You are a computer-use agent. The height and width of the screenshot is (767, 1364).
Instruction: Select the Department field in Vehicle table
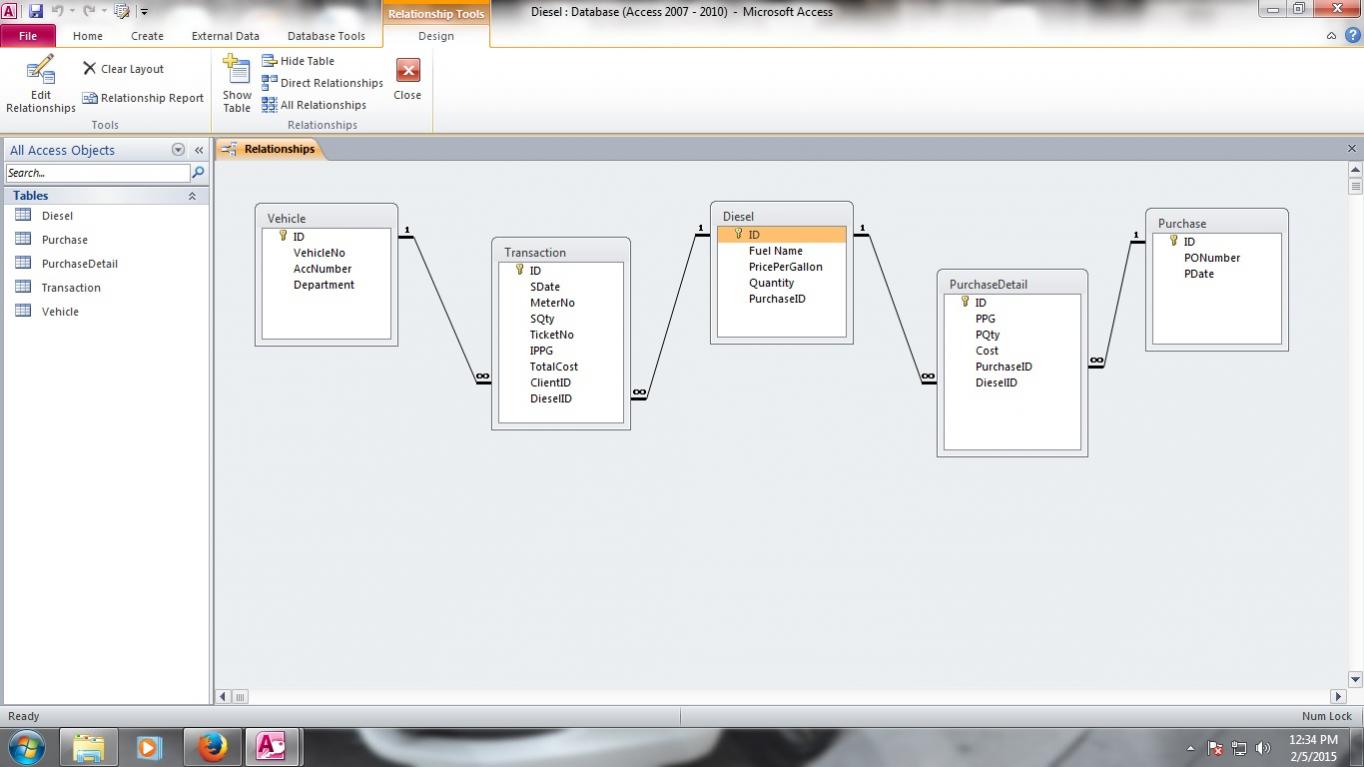click(326, 285)
